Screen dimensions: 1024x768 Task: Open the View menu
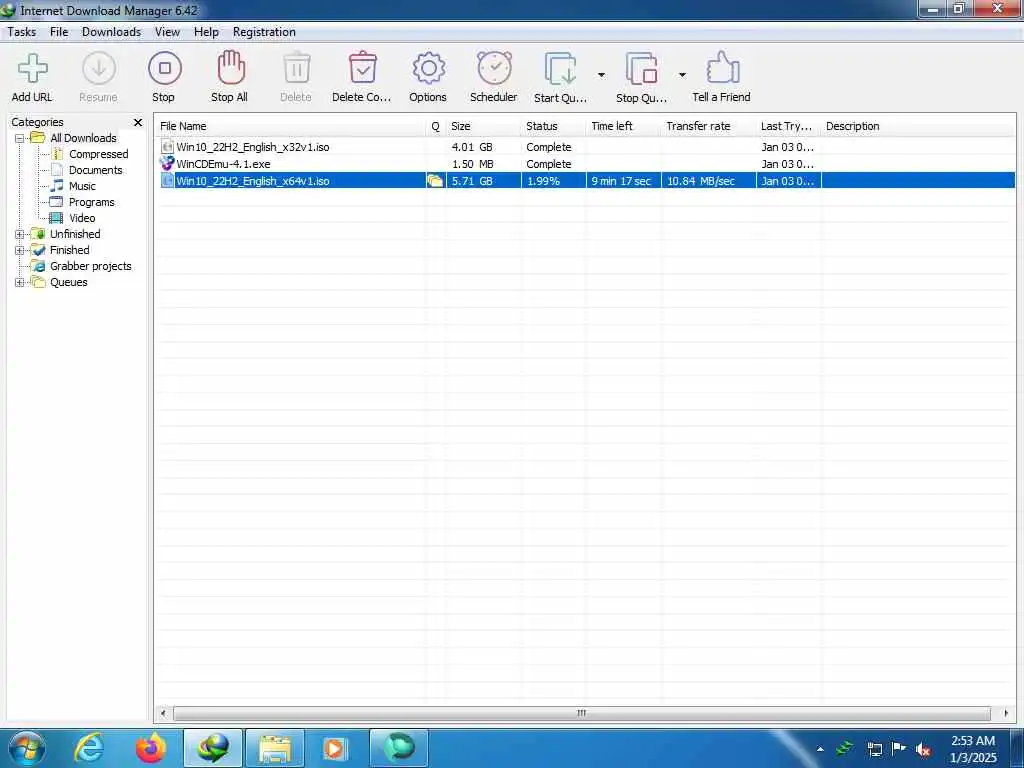(167, 32)
